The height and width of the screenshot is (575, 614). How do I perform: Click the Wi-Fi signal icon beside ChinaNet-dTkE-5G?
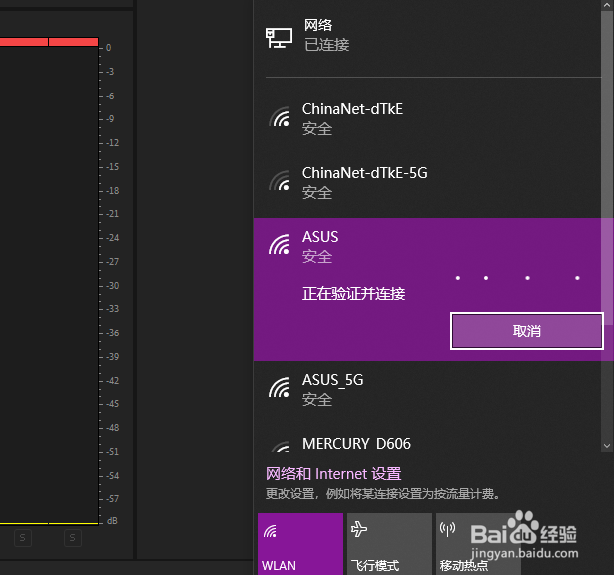click(280, 181)
